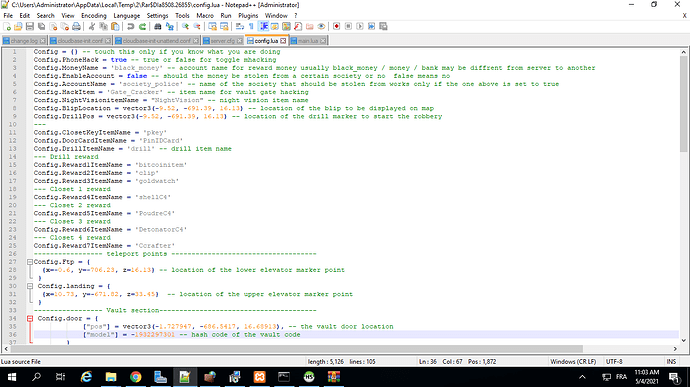The image size is (690, 387).
Task: Zoom in with magnifier plus icon
Action: click(185, 26)
